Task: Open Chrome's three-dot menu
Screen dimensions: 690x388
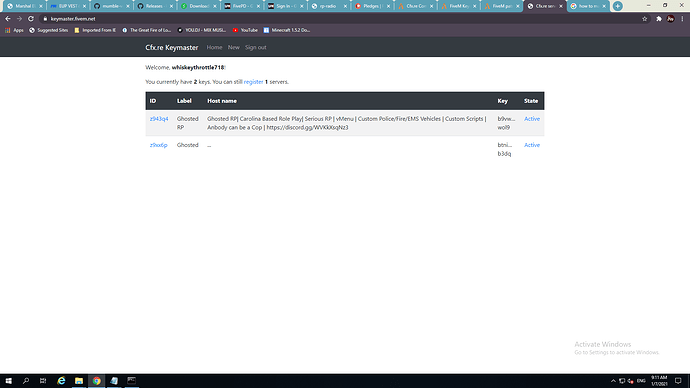Action: coord(682,19)
